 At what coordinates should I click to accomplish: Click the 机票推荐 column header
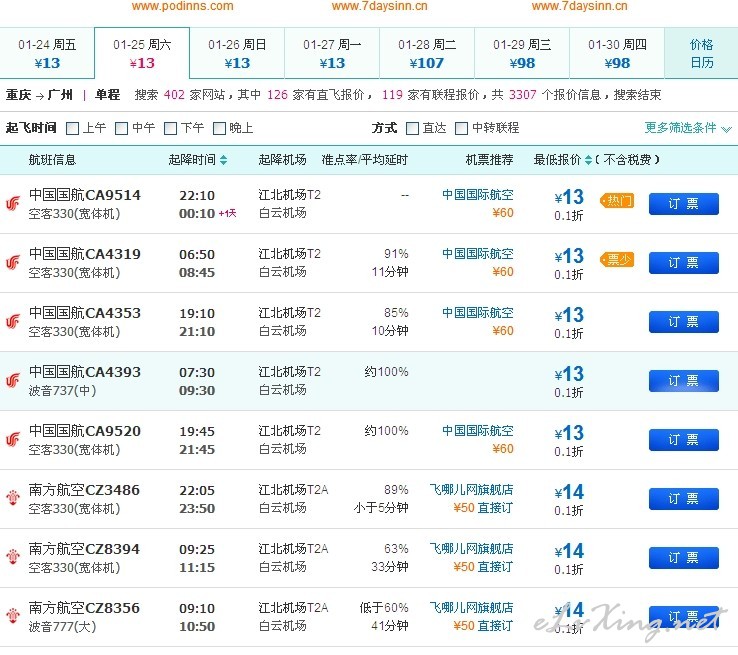(x=489, y=160)
